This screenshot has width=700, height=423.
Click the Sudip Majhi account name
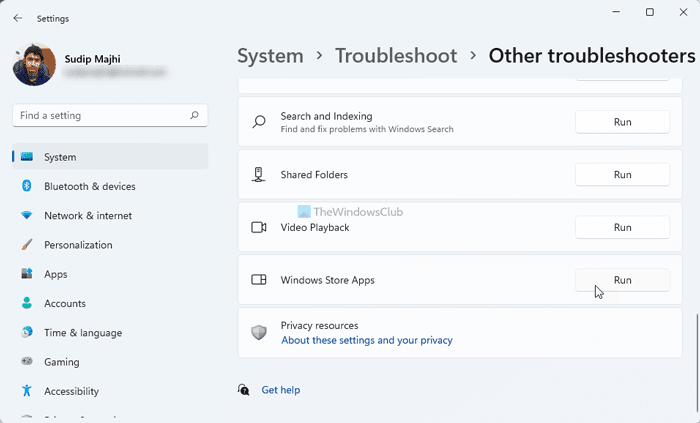click(92, 59)
